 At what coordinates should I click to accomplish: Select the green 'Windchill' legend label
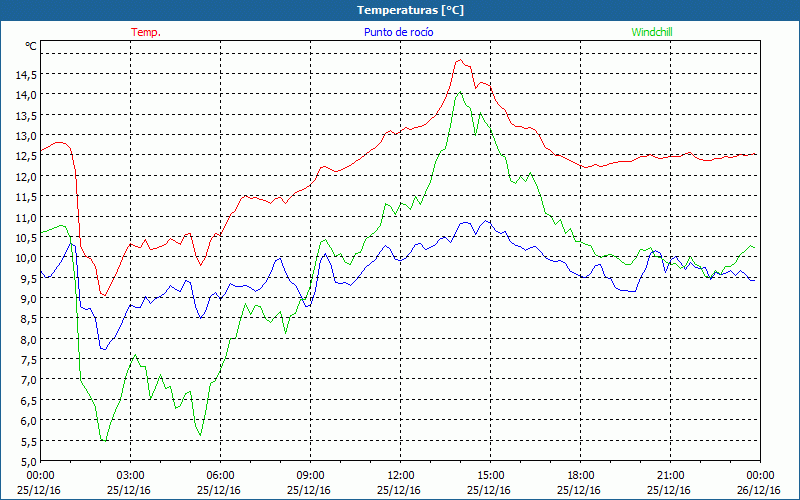652,32
